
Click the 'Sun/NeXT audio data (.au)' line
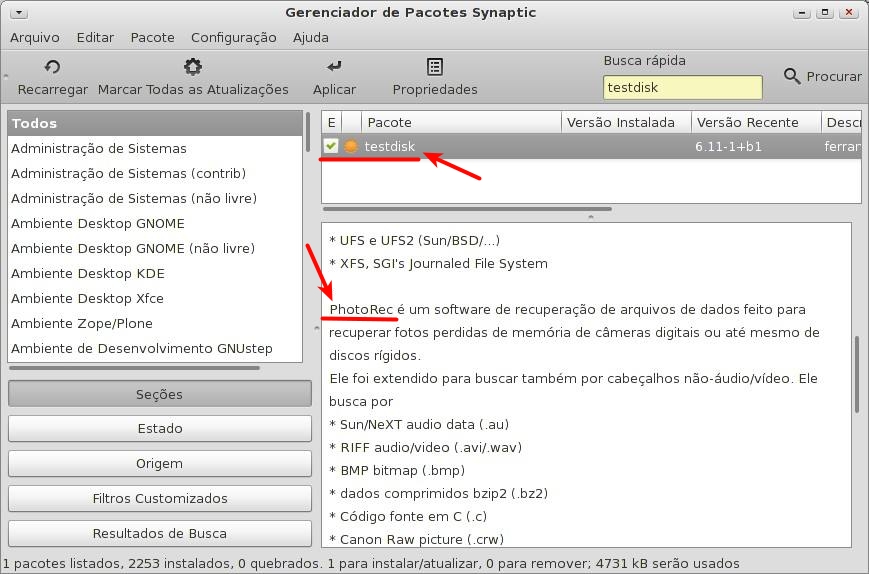[x=419, y=424]
